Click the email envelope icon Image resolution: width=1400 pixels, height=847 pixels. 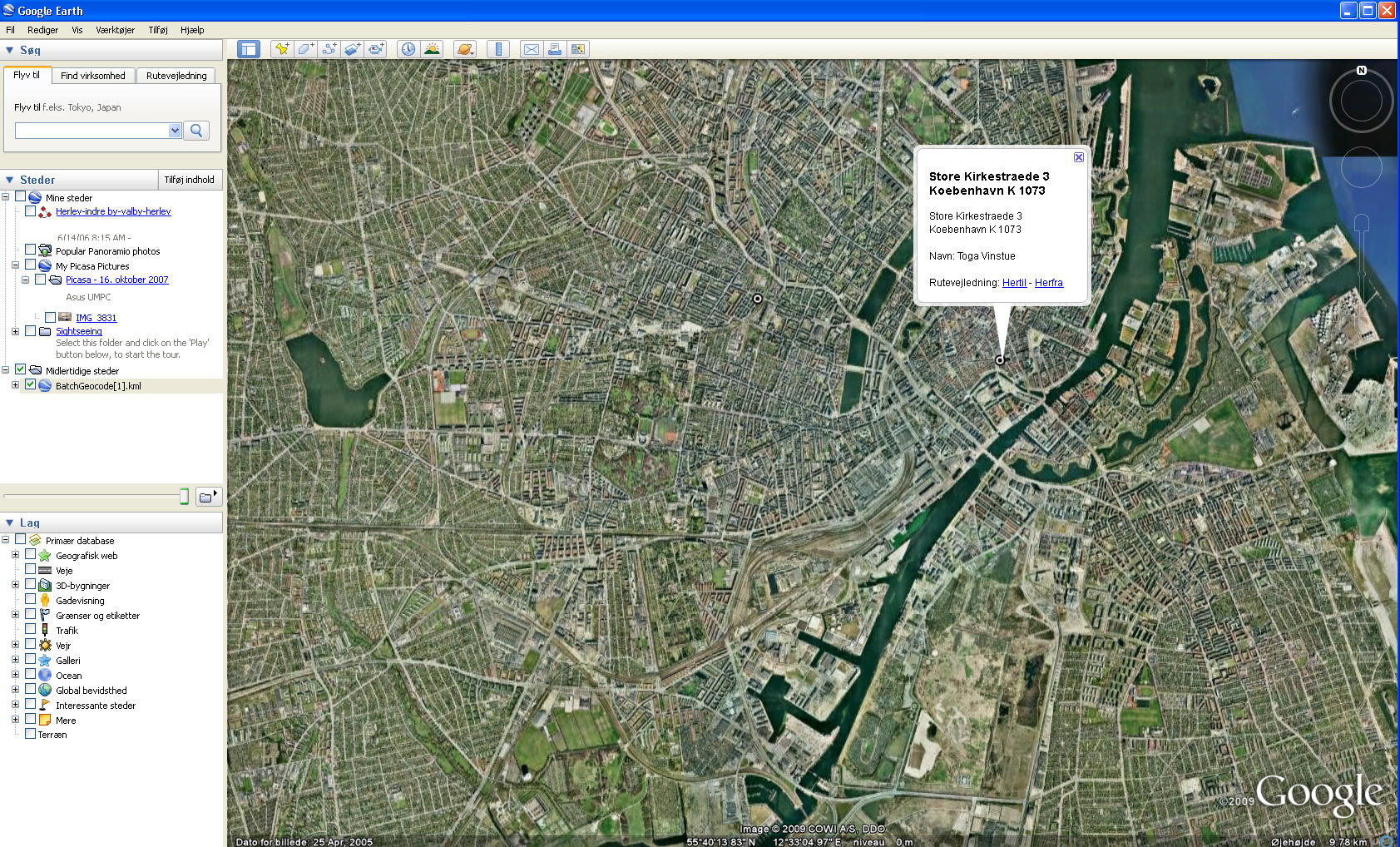(532, 49)
